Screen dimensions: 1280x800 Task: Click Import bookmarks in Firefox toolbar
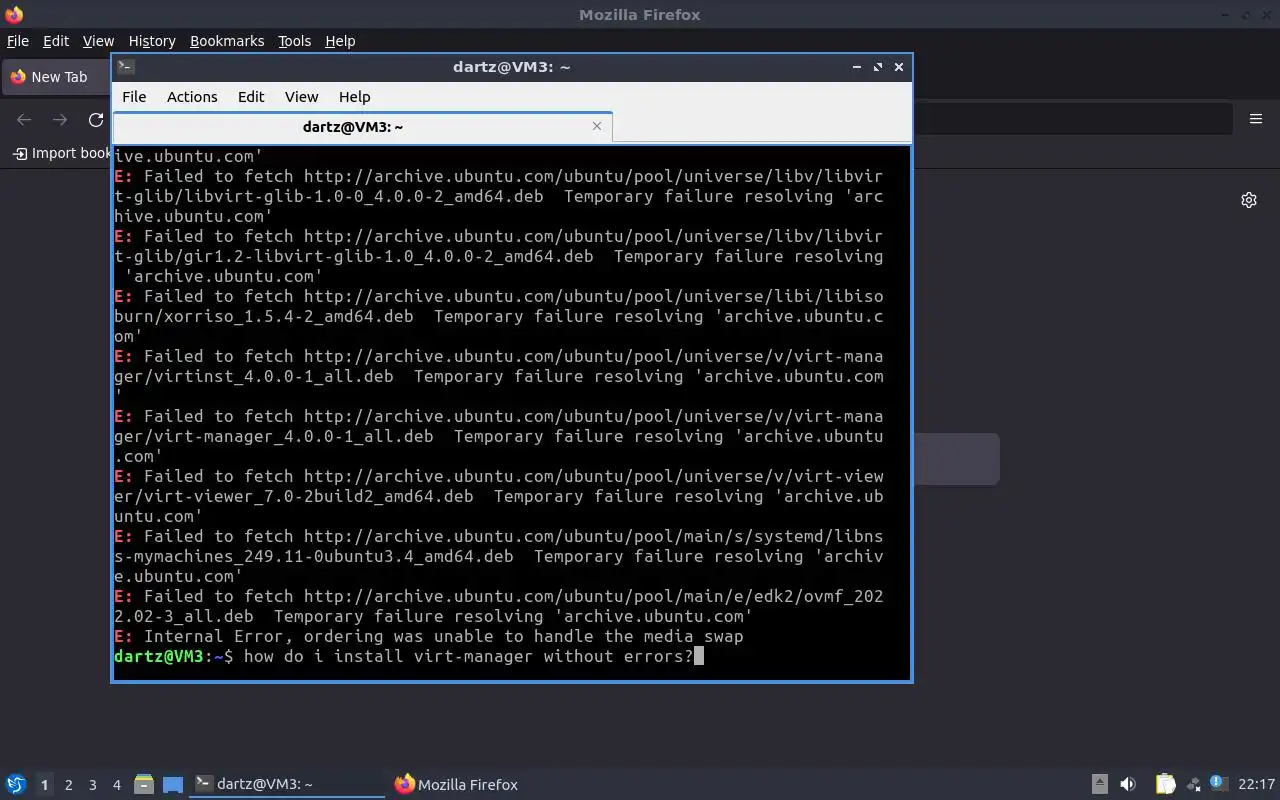tap(62, 153)
